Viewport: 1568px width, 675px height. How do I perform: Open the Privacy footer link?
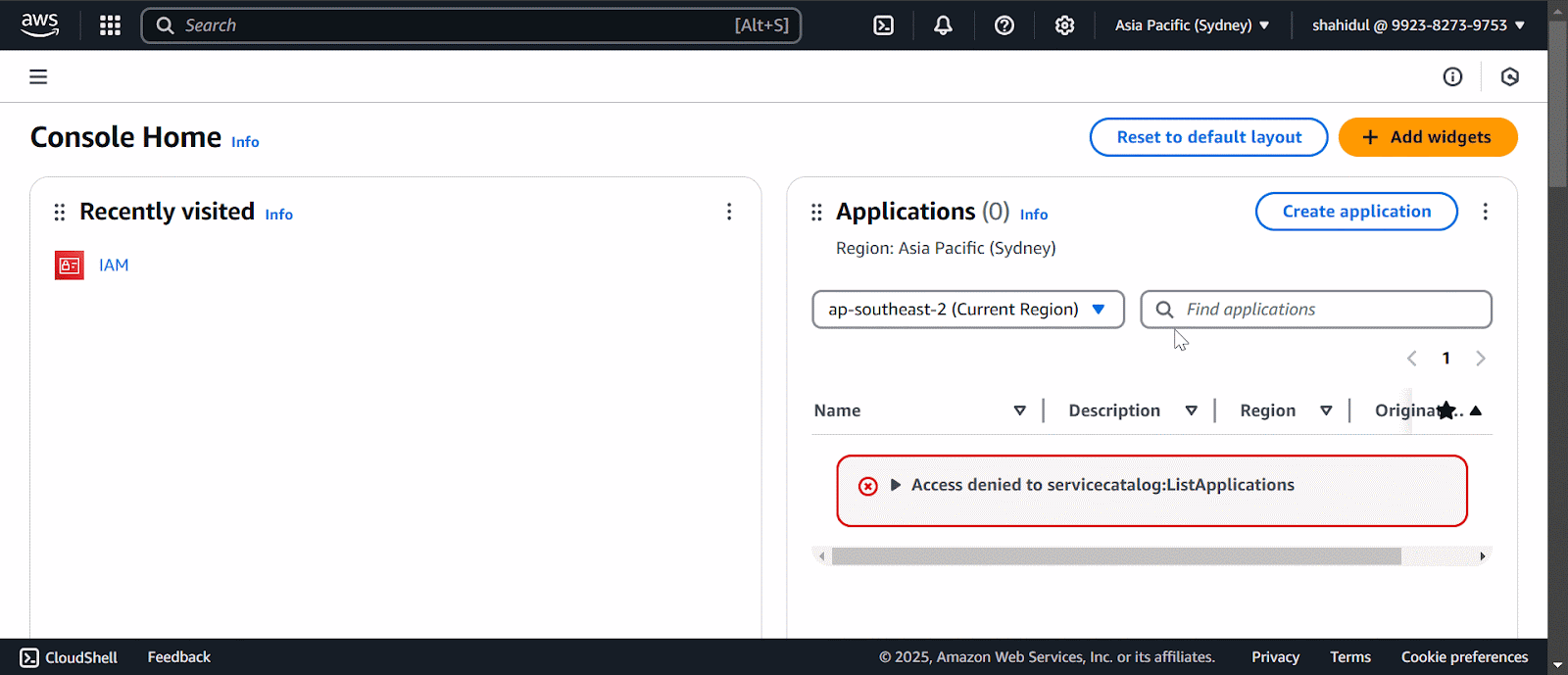click(1275, 657)
